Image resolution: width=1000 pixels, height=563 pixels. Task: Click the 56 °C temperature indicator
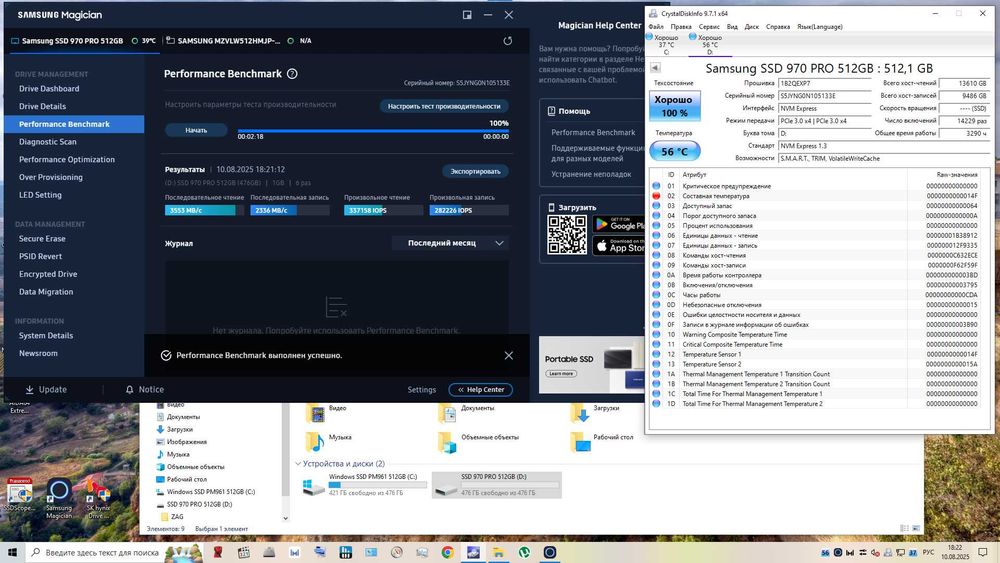pos(675,151)
